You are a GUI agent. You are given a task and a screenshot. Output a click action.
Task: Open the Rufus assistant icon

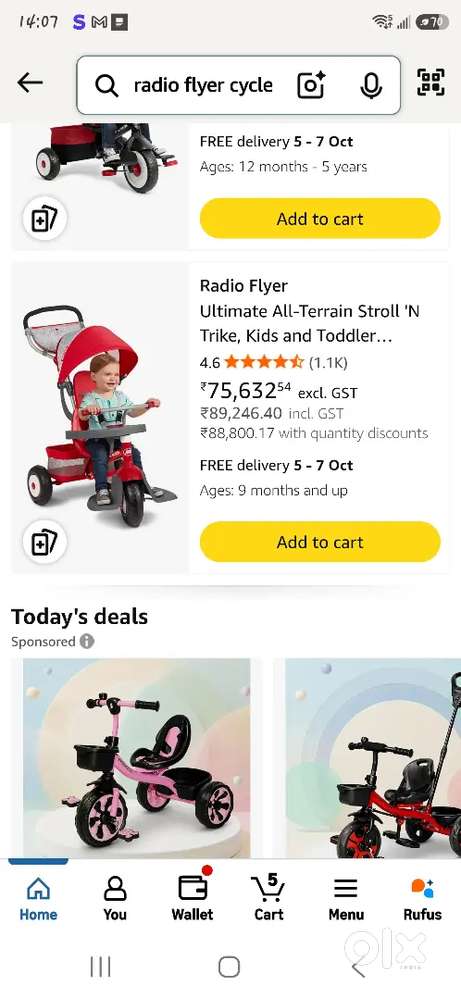coord(422,899)
